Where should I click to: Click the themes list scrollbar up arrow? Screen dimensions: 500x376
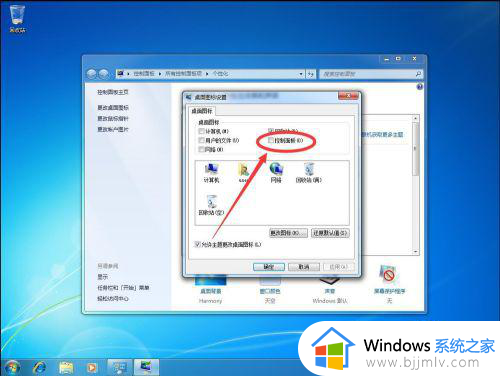point(416,118)
